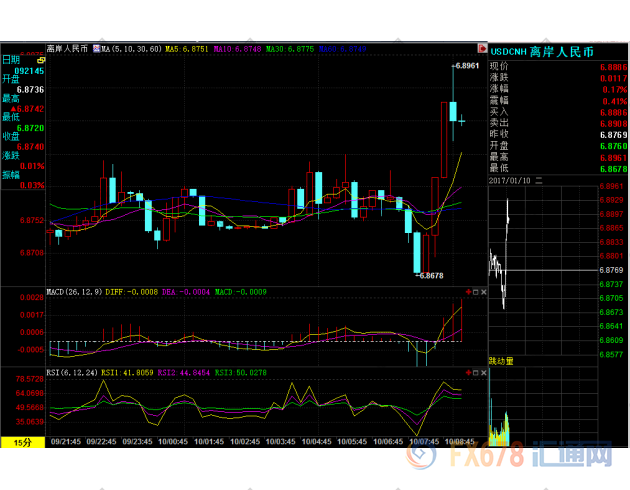Click the 6.8961 high price marker
The image size is (630, 490).
[466, 66]
